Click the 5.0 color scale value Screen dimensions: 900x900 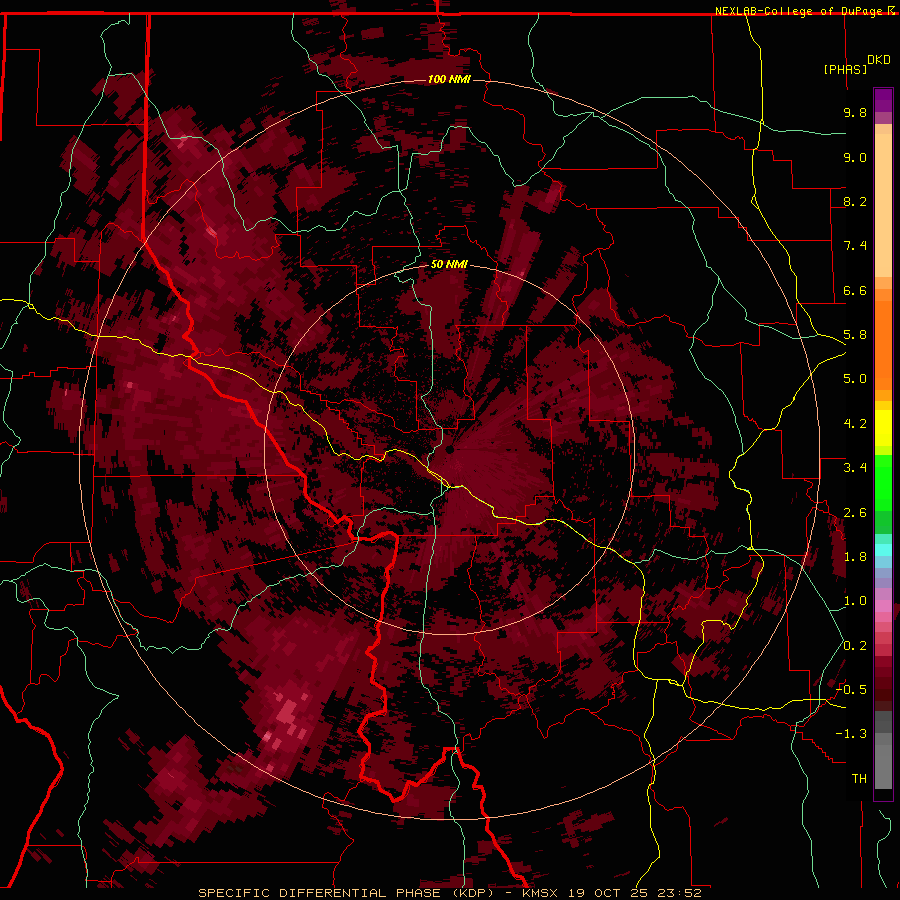pyautogui.click(x=855, y=379)
